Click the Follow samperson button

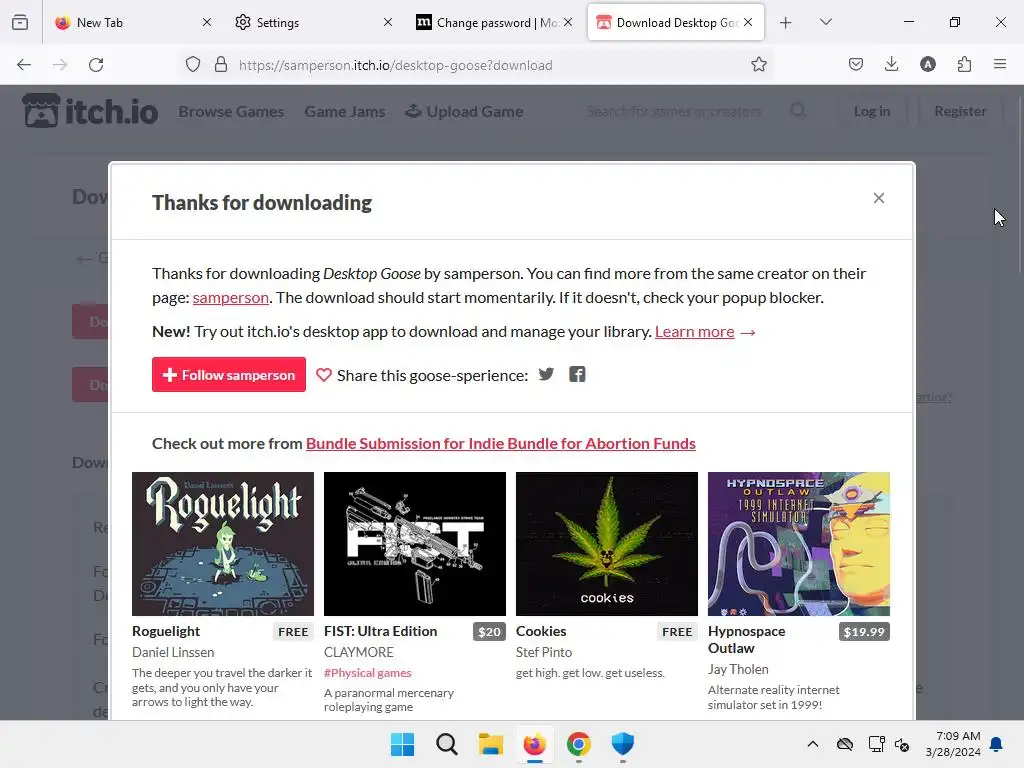(x=229, y=375)
